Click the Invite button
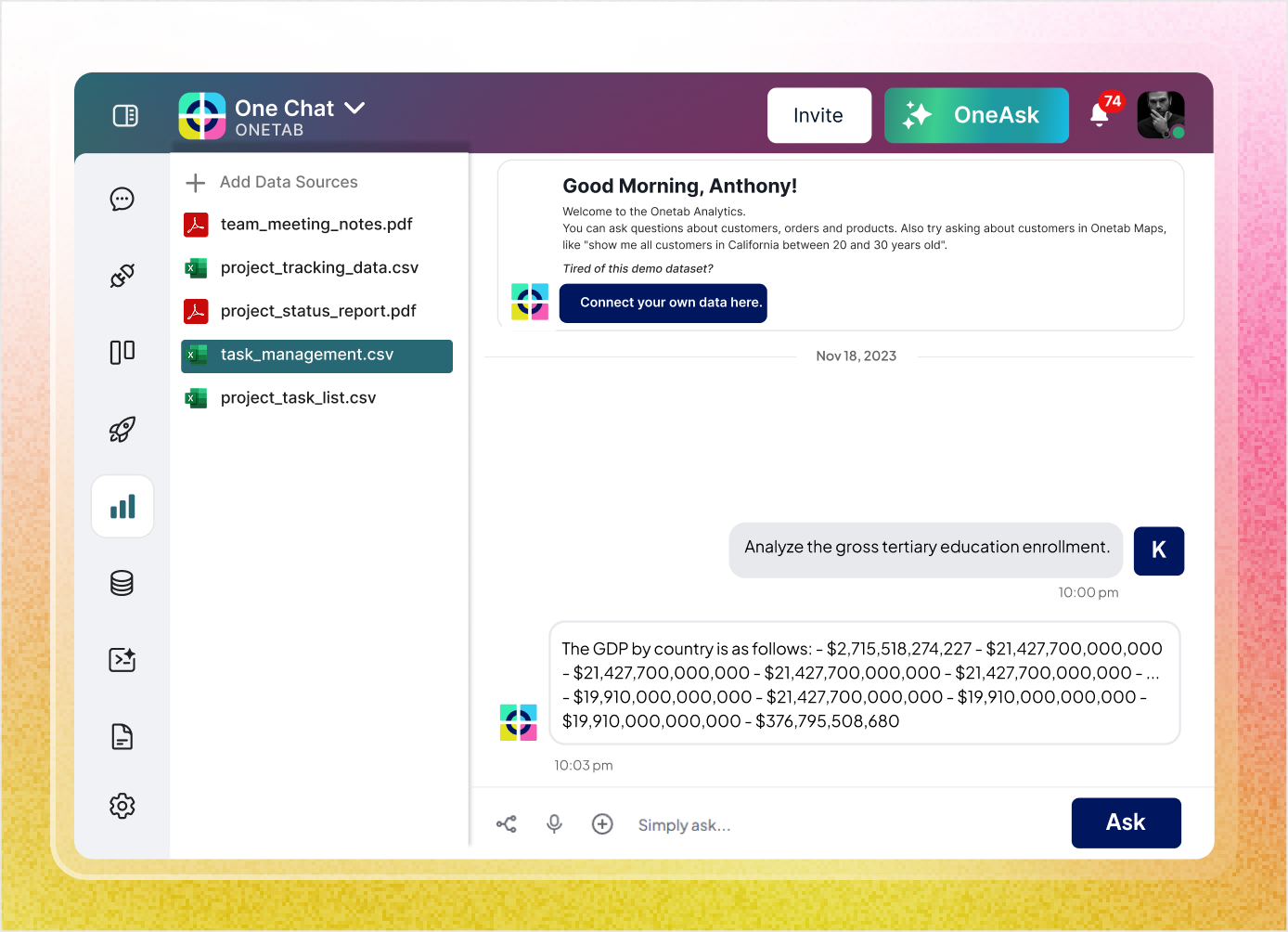The width and height of the screenshot is (1288, 932). pos(818,115)
